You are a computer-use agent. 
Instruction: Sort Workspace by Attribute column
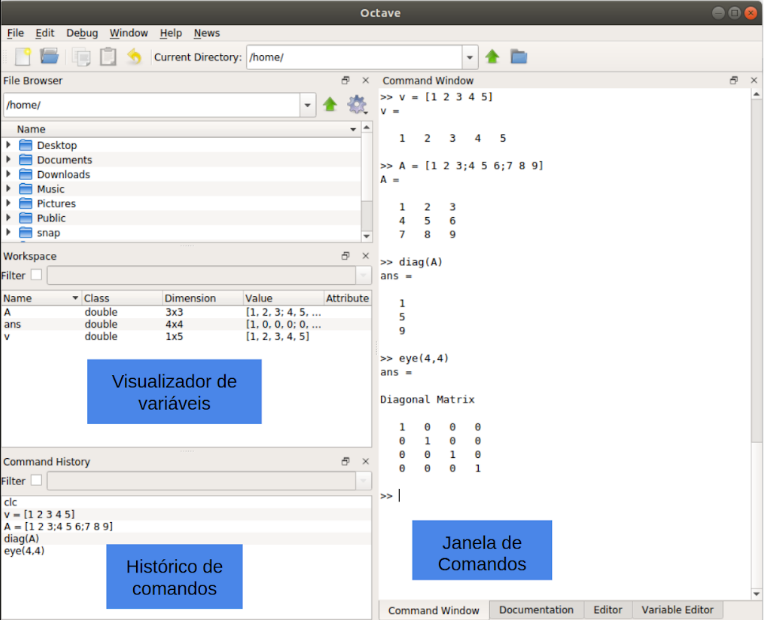coord(347,298)
